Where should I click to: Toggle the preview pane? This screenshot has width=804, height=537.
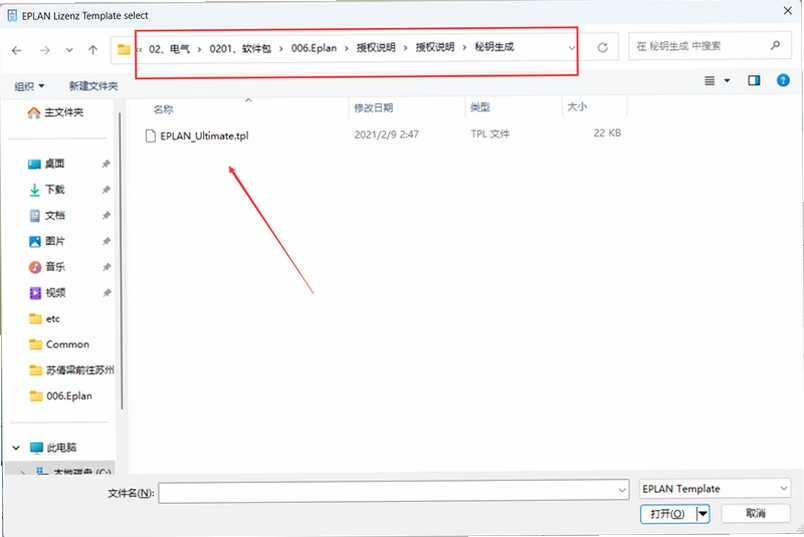tap(754, 80)
